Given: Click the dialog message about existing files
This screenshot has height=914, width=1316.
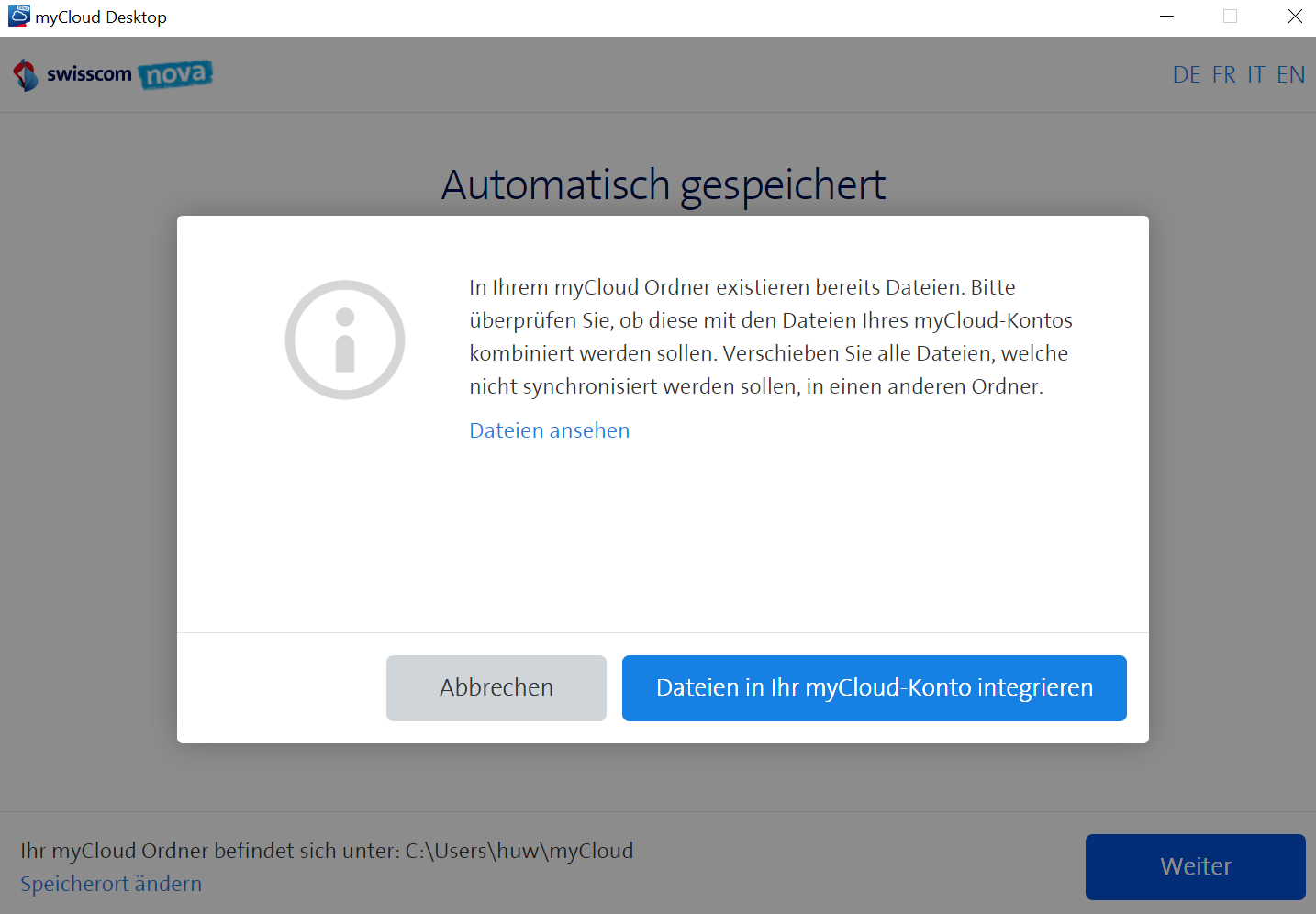Looking at the screenshot, I should tap(771, 336).
